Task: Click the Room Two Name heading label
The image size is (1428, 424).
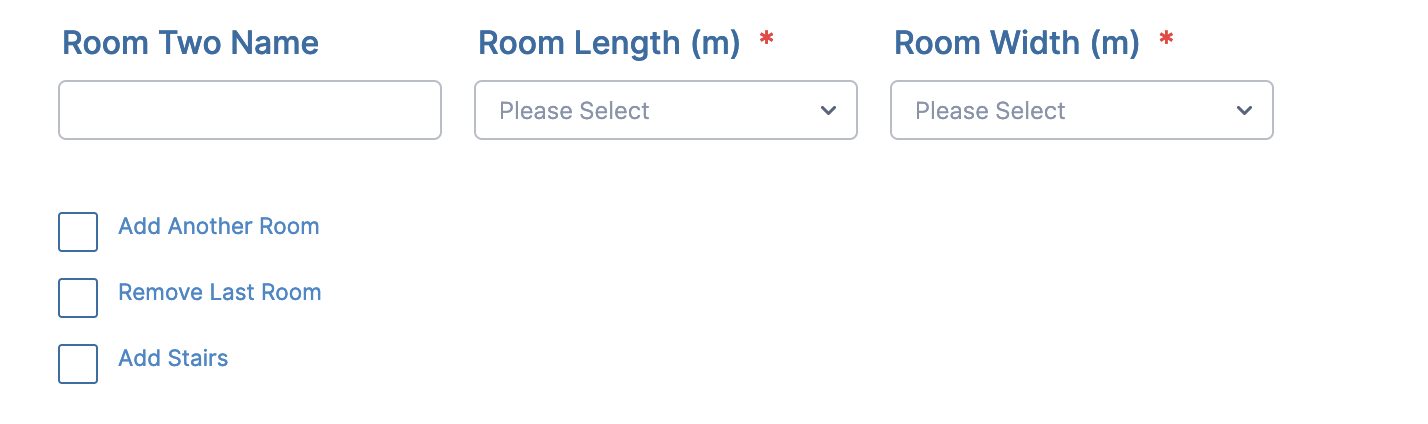Action: (191, 43)
